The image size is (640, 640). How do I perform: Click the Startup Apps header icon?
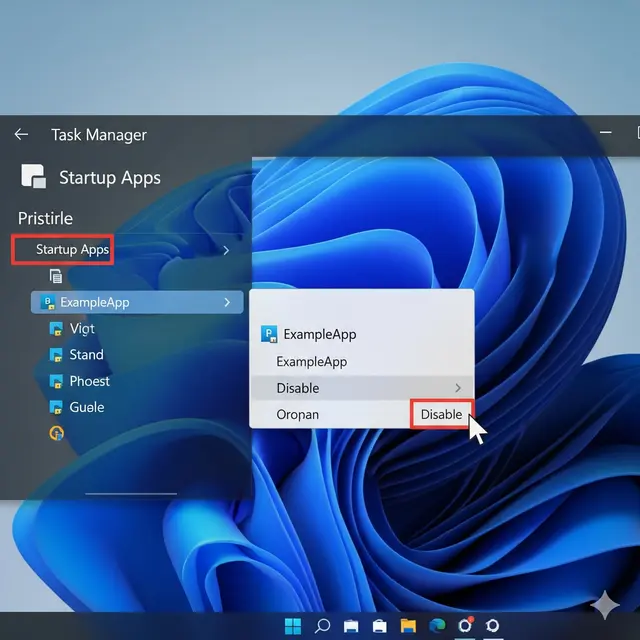(x=33, y=176)
